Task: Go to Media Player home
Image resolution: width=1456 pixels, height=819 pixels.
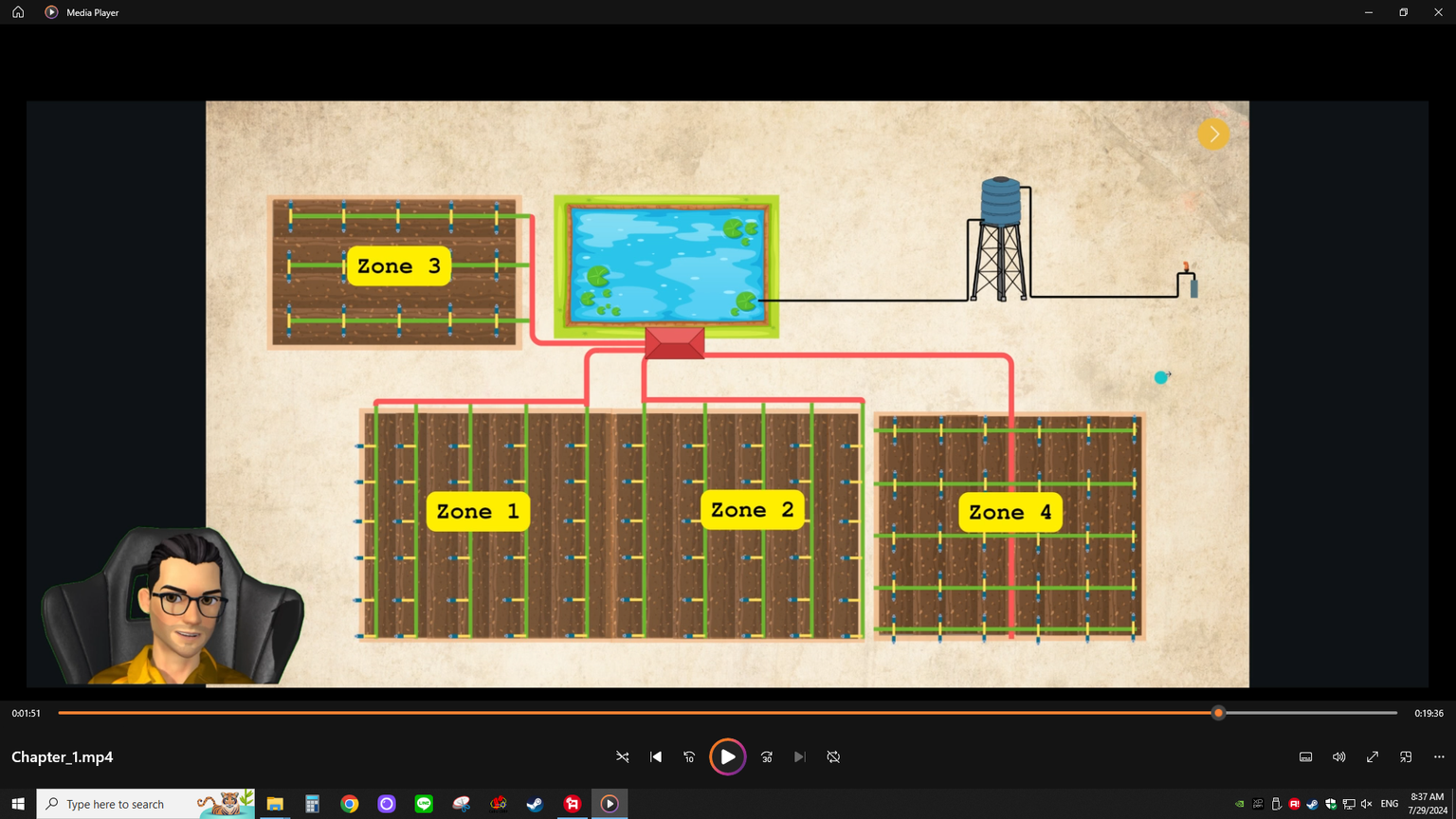Action: tap(18, 12)
